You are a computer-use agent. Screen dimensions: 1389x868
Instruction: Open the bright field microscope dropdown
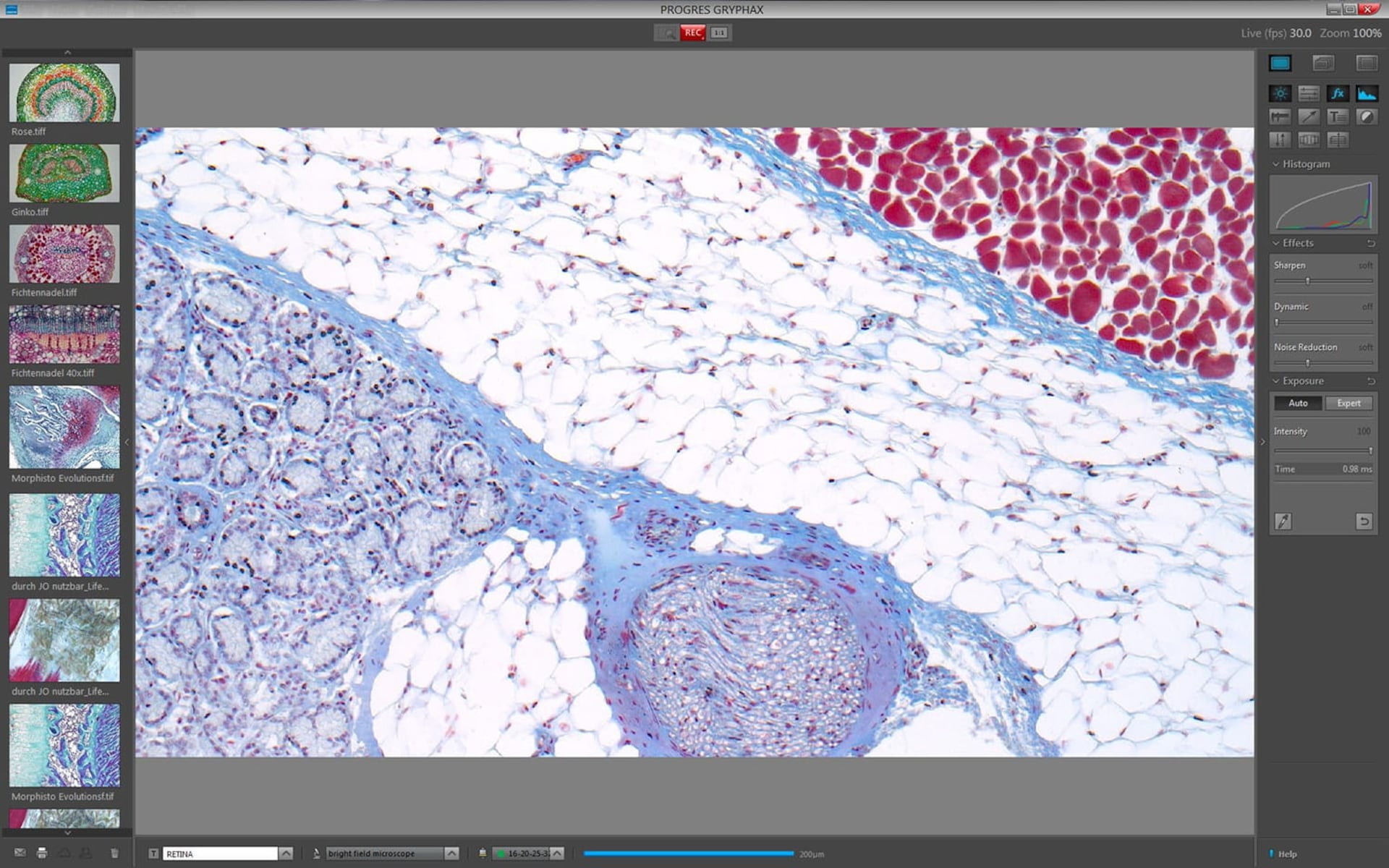(453, 853)
